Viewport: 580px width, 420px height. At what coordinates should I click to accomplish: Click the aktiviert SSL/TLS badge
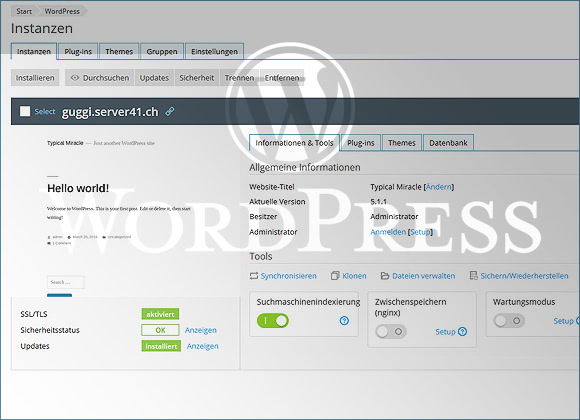pos(160,314)
